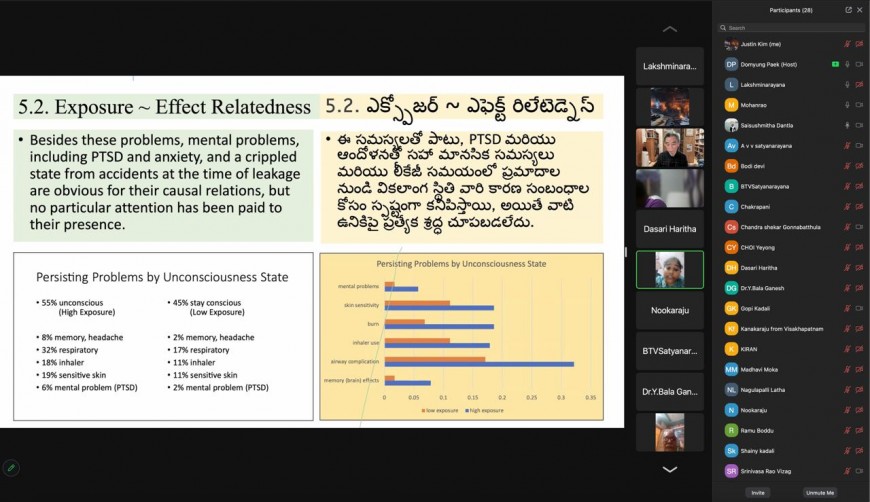870x502 pixels.
Task: Click Saisushmitha Dantla's camera icon
Action: [860, 125]
